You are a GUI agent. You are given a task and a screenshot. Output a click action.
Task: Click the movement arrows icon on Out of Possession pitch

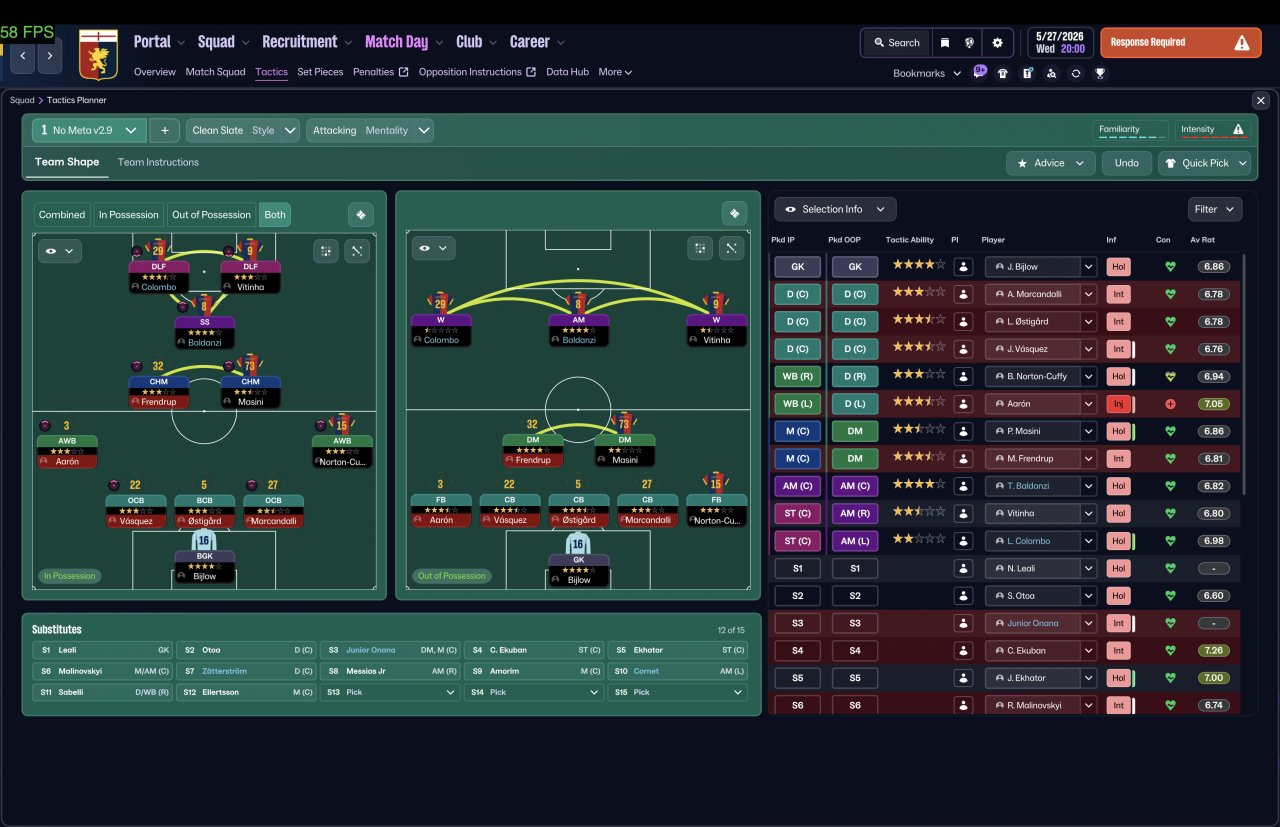tap(732, 248)
